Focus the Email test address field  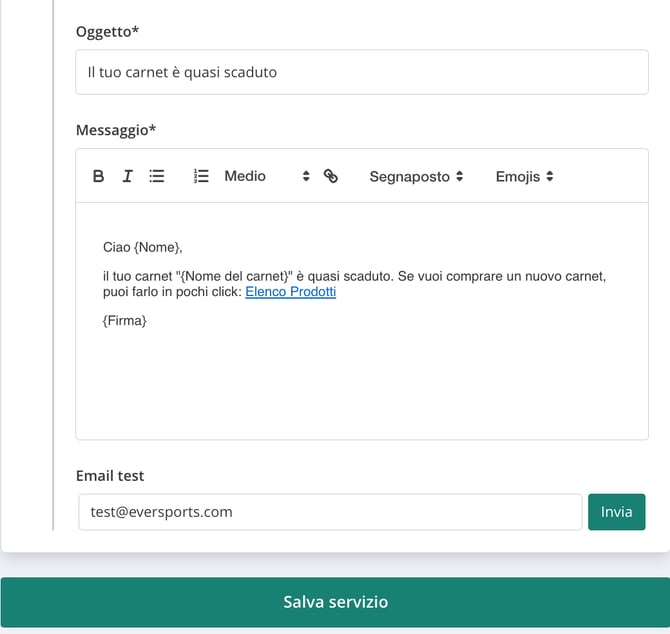pos(330,512)
